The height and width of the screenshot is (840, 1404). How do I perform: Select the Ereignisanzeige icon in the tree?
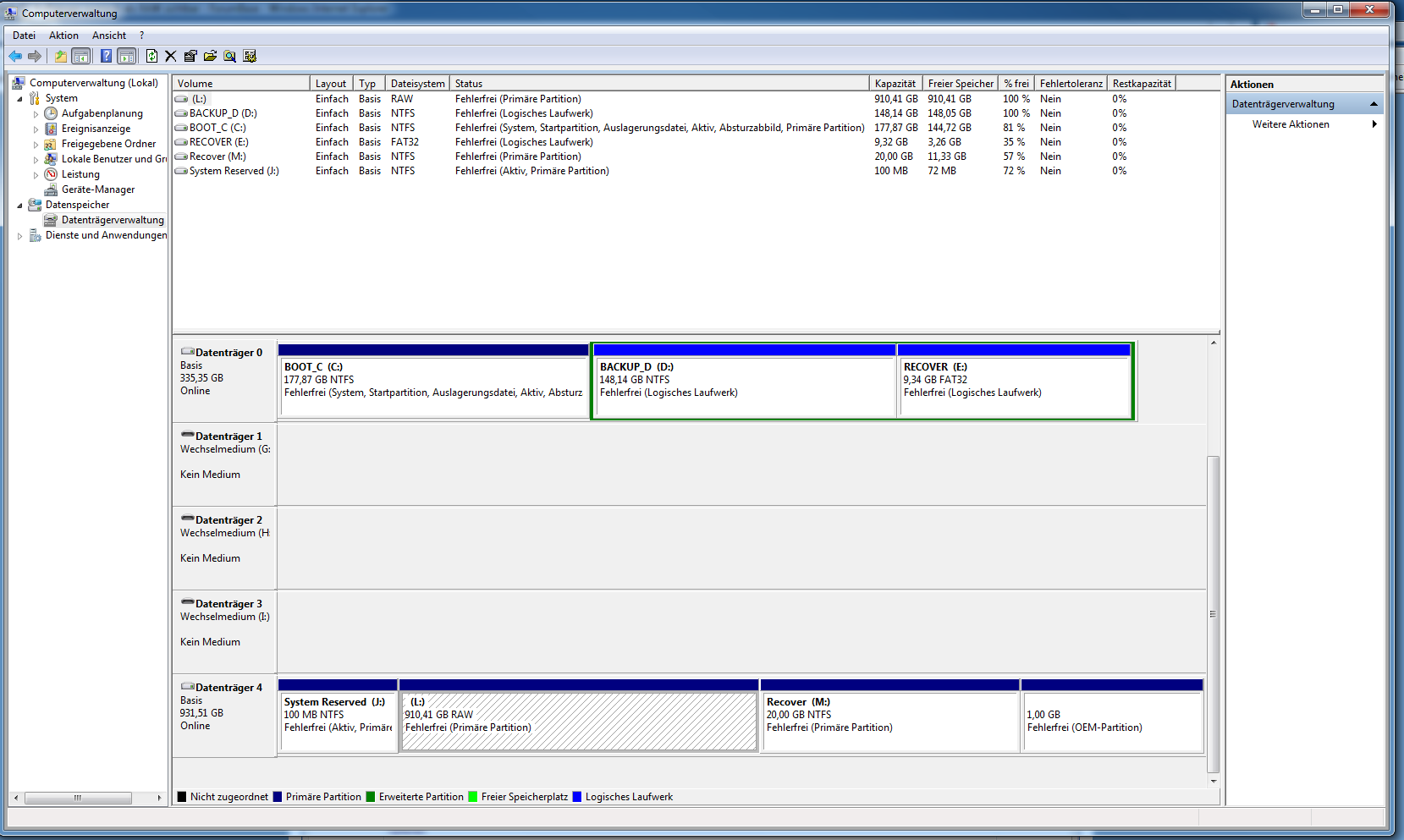point(51,129)
